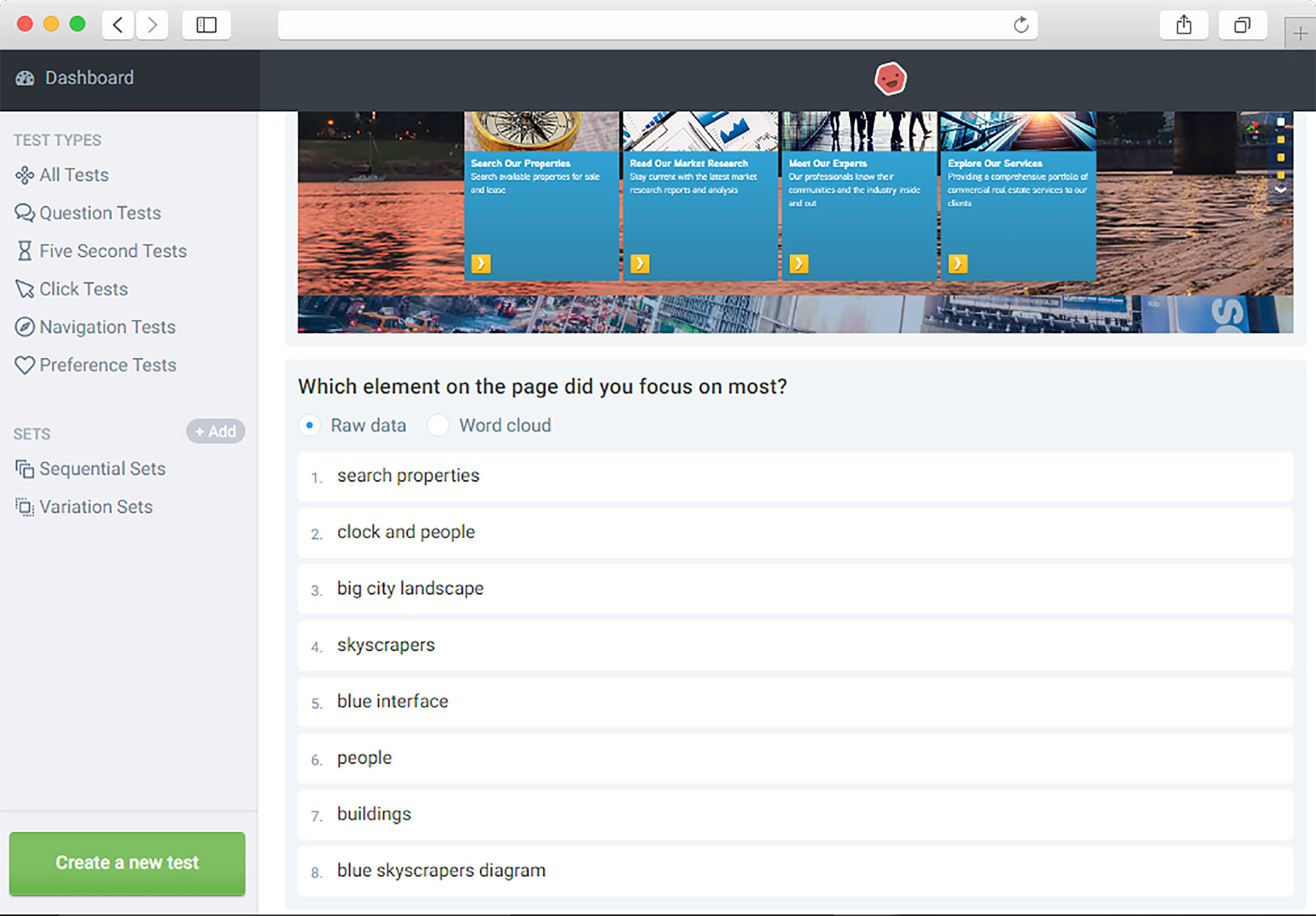Image resolution: width=1316 pixels, height=916 pixels.
Task: Toggle the browser sidebar icon
Action: pos(206,26)
